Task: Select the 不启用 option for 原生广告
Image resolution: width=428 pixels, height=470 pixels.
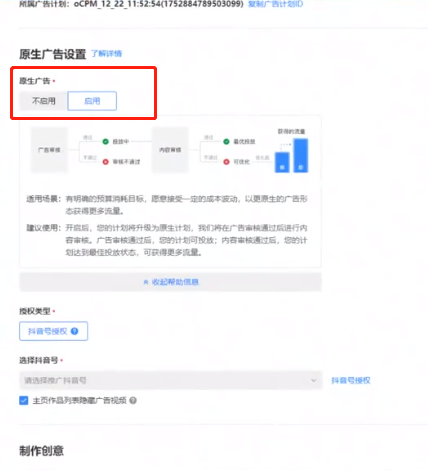Action: click(x=43, y=101)
